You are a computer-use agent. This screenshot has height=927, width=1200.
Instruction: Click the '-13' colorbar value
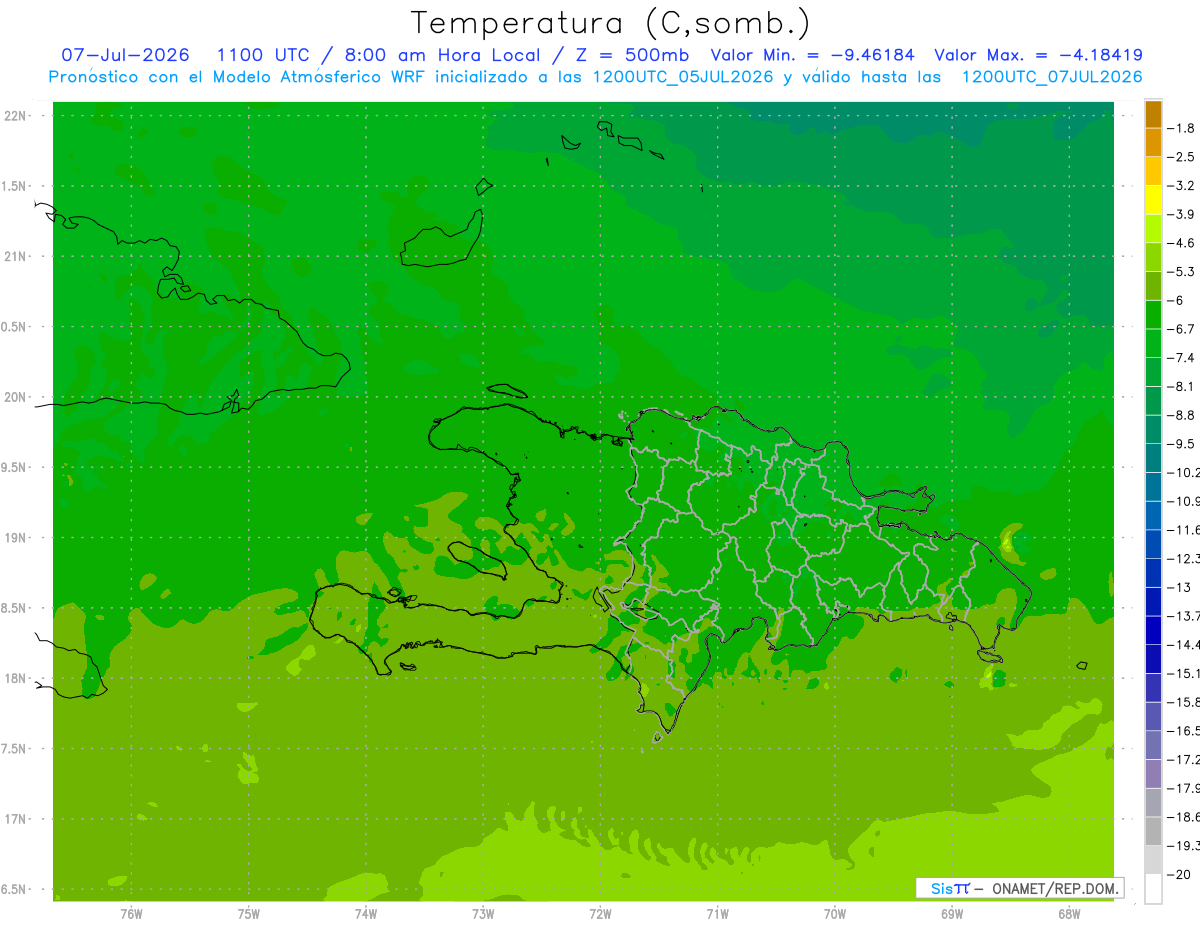pyautogui.click(x=1180, y=587)
